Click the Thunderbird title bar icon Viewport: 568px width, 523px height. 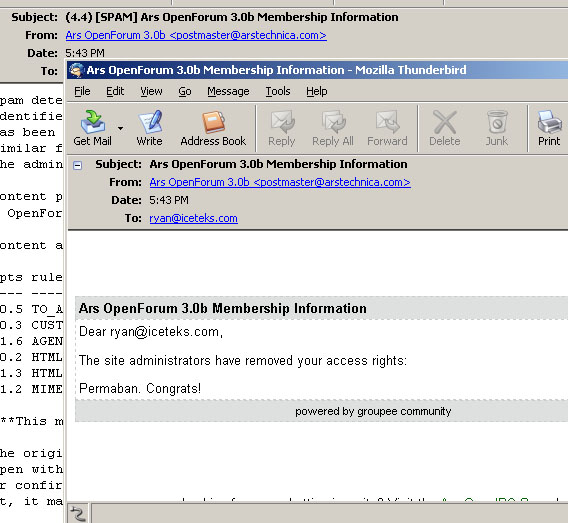[x=76, y=70]
